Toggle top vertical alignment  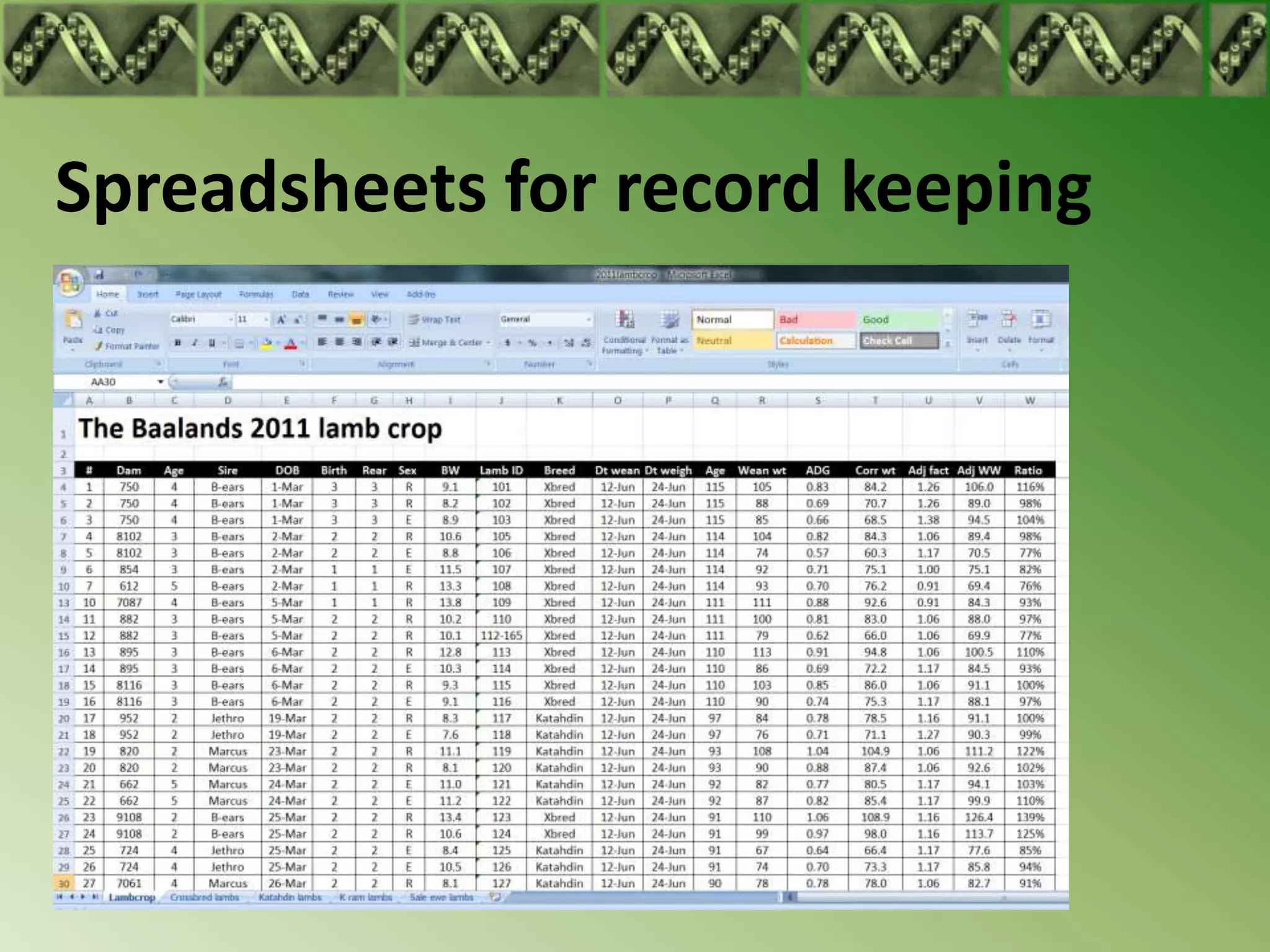(x=322, y=319)
